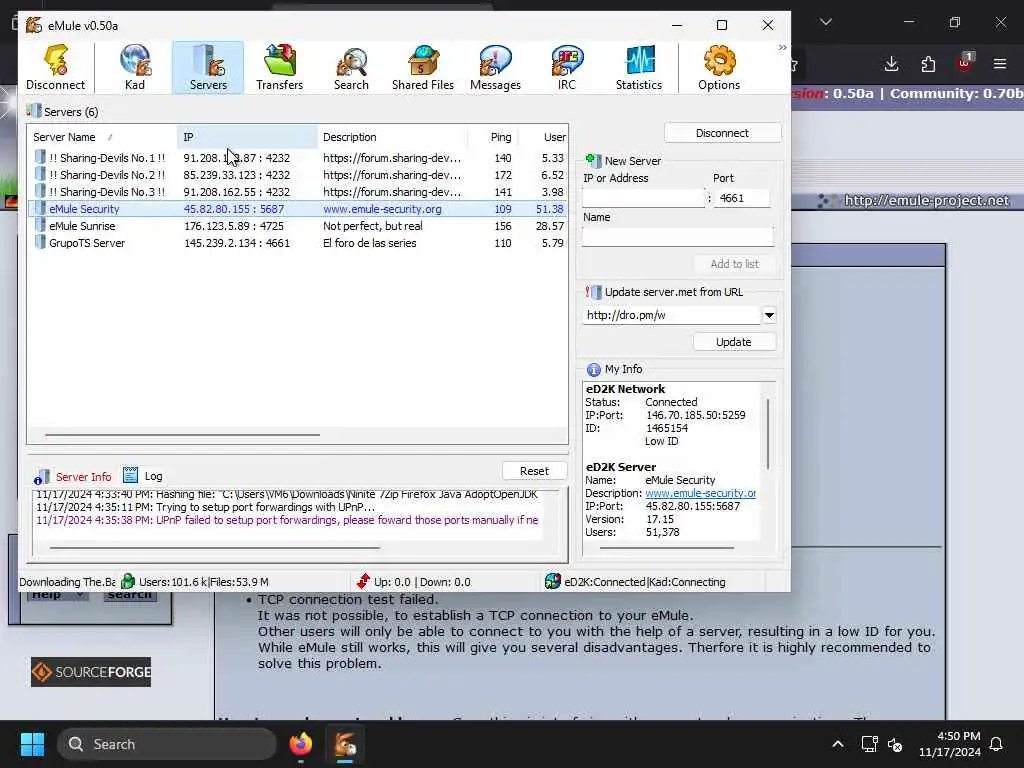Open the server.met URL dropdown arrow

769,315
